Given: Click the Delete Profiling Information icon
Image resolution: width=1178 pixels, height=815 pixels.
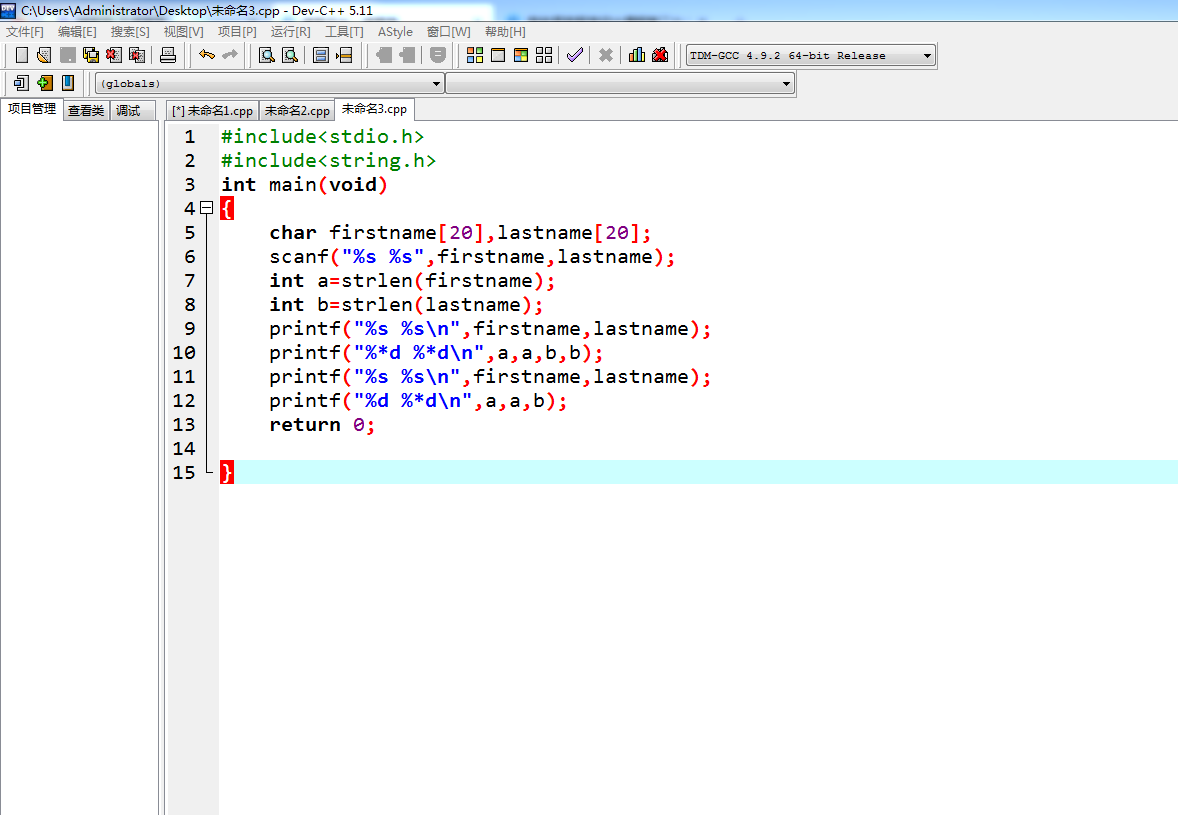Looking at the screenshot, I should [660, 55].
